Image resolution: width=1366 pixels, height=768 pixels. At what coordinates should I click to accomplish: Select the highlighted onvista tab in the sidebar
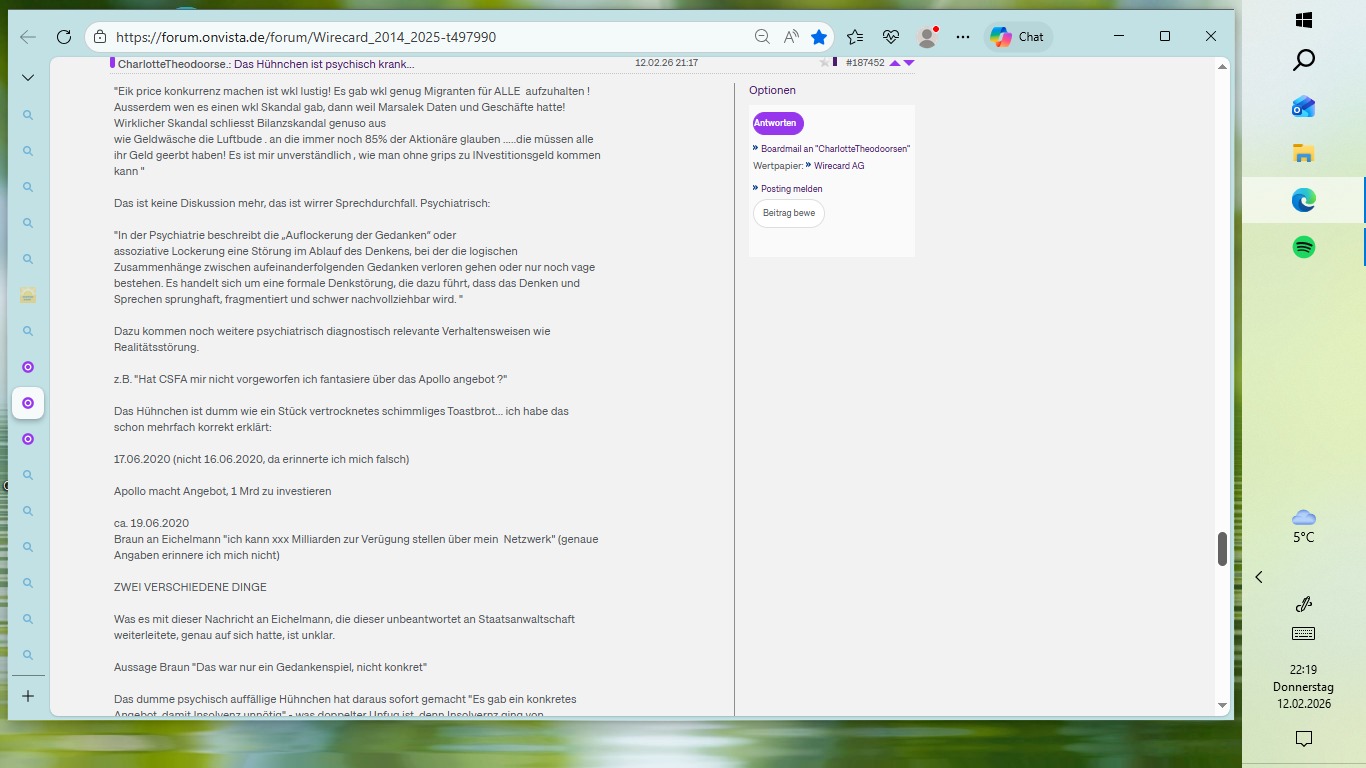pos(27,403)
